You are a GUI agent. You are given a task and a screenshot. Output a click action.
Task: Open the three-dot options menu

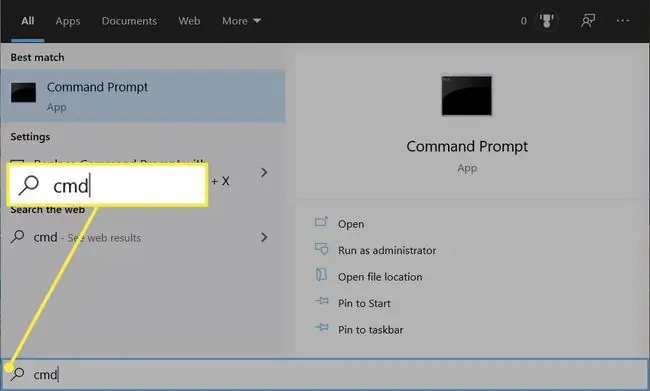[x=623, y=20]
